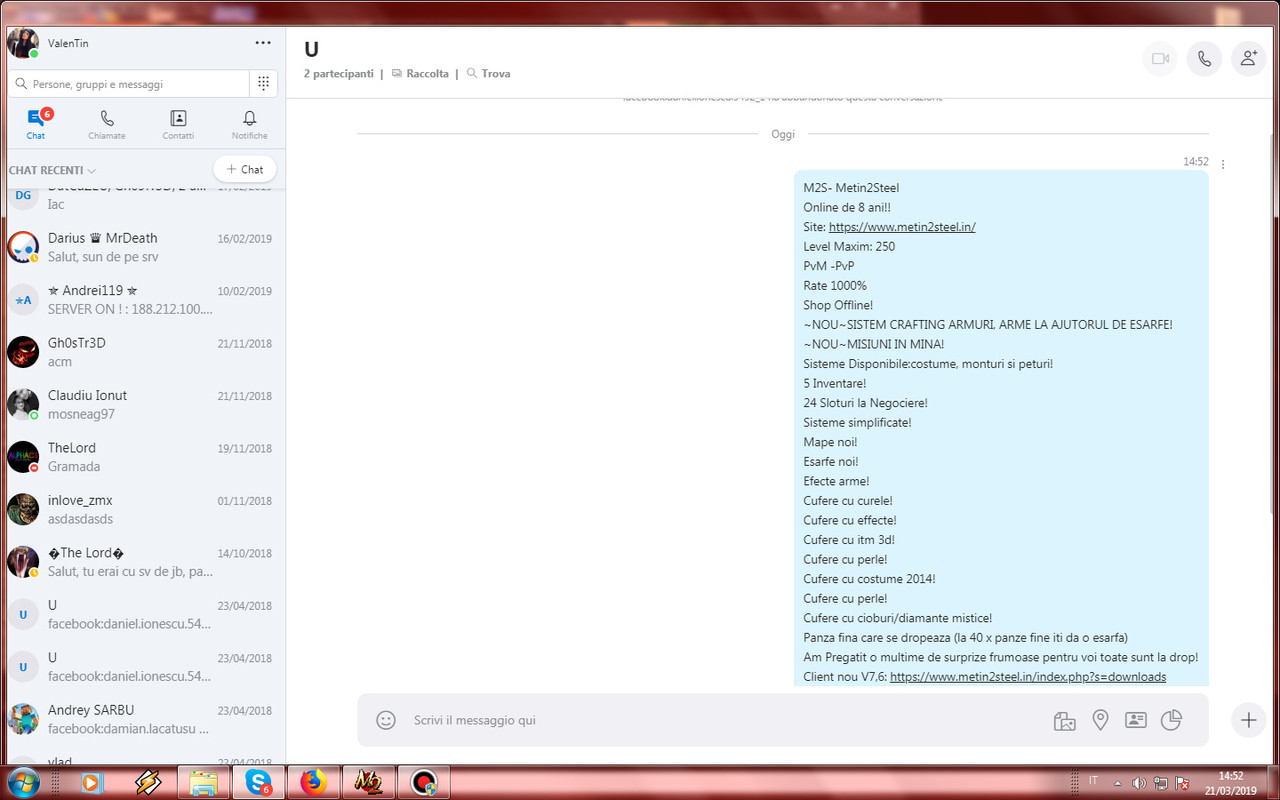Open Windows Explorer folder from taskbar
Screen dimensions: 1280x800
tap(203, 783)
